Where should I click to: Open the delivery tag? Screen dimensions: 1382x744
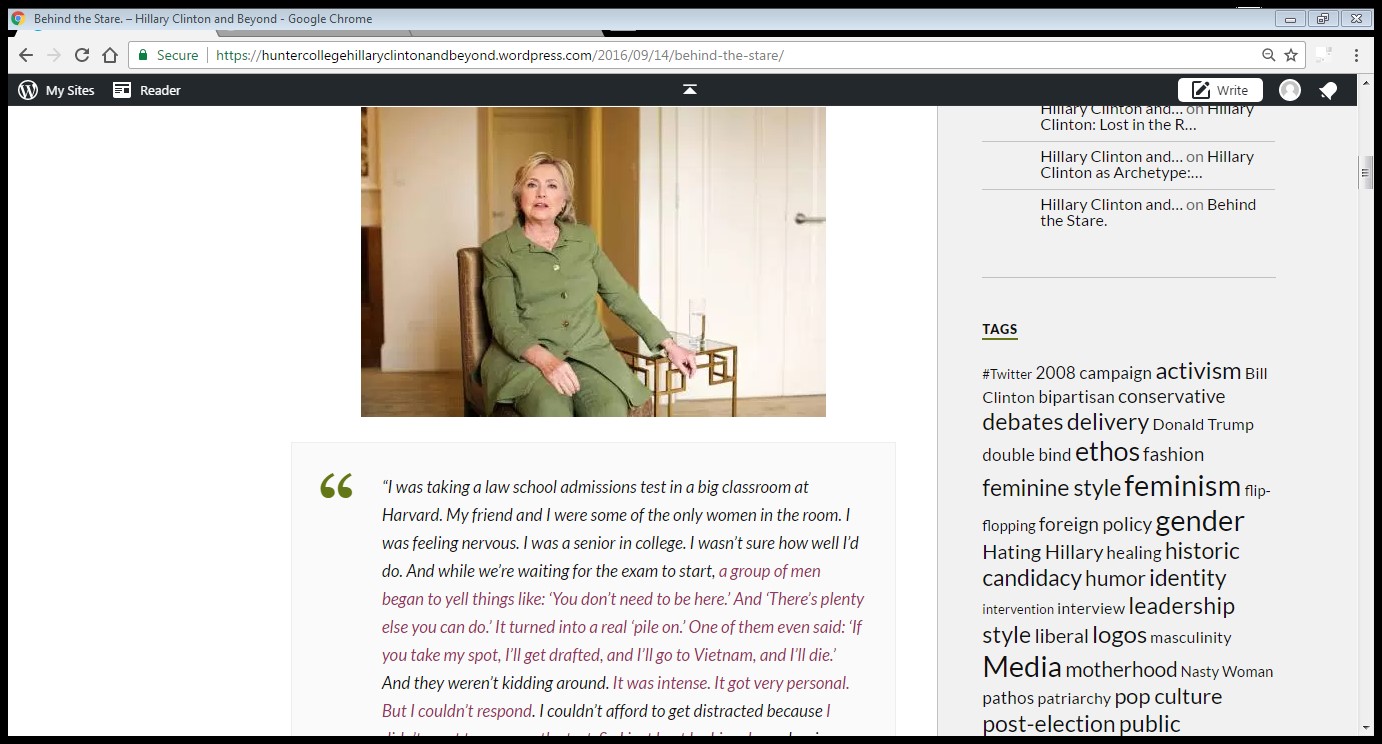click(x=1107, y=422)
